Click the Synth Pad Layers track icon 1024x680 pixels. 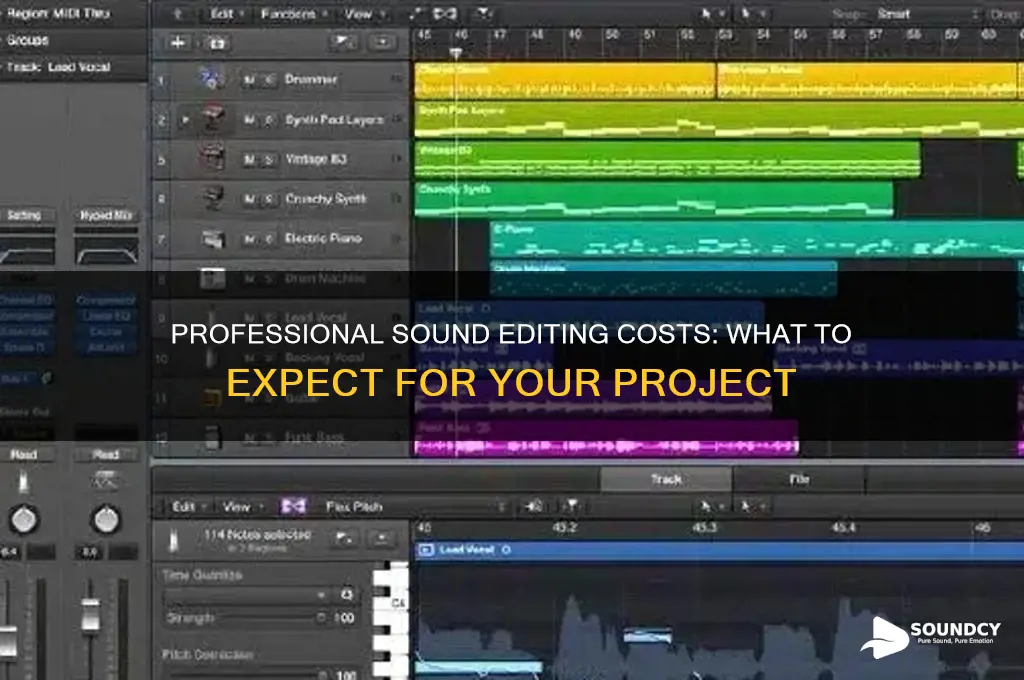pyautogui.click(x=213, y=119)
